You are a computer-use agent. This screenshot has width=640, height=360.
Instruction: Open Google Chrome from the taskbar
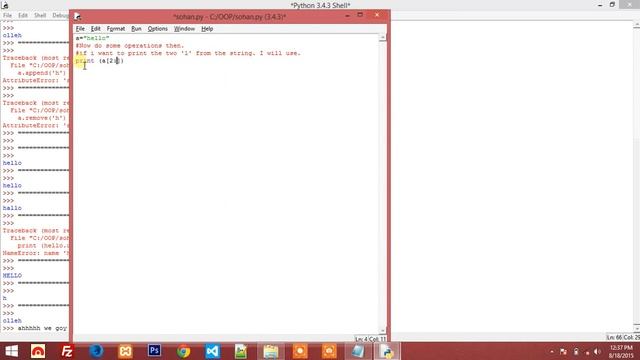click(184, 351)
